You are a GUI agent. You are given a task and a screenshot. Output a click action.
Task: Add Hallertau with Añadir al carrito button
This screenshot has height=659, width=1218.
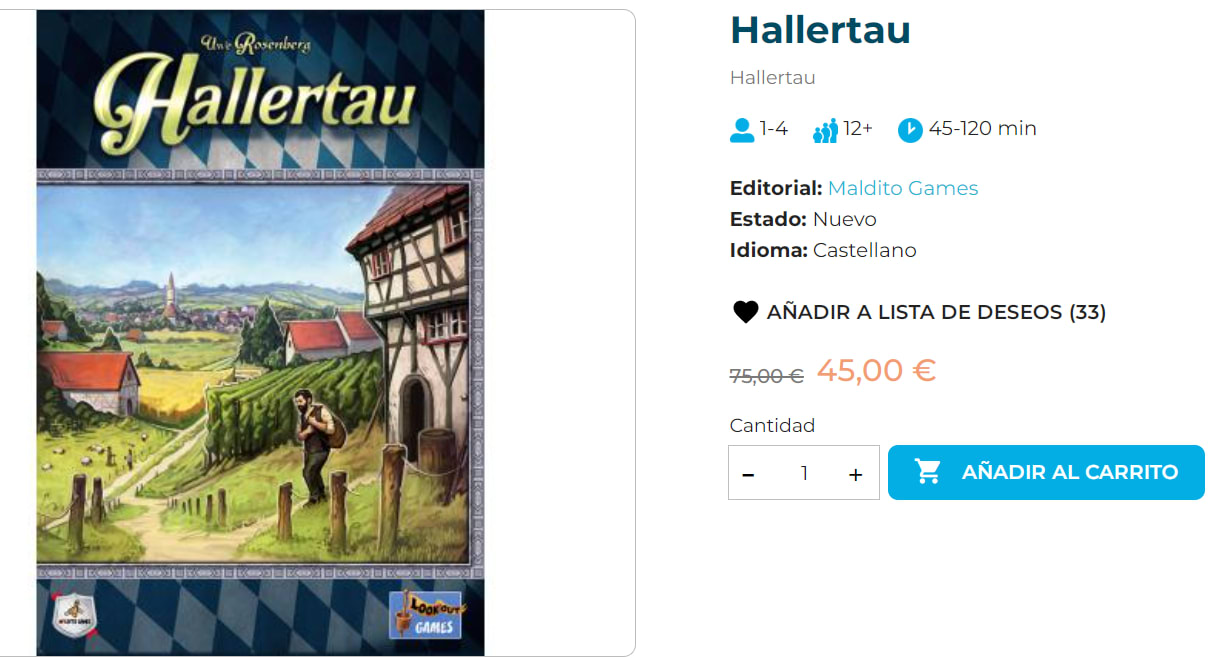[1046, 472]
